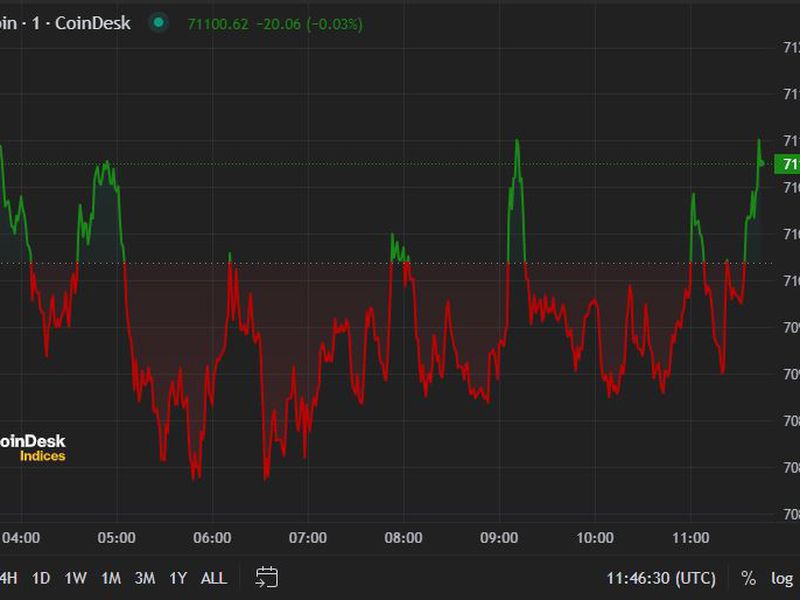The width and height of the screenshot is (800, 600).
Task: Click the green market status dot
Action: 158,23
